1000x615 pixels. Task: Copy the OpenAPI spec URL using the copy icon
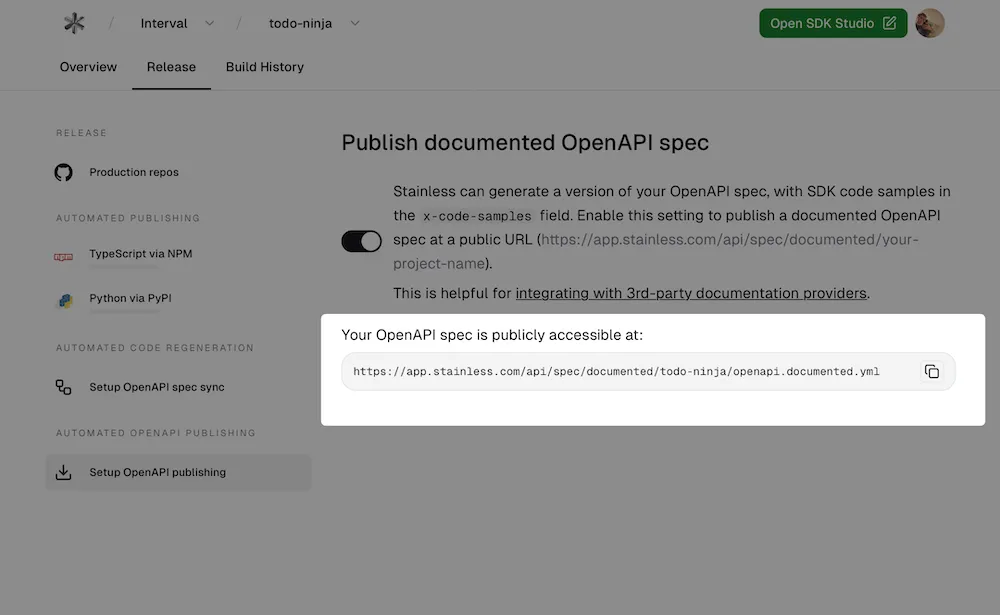[x=932, y=371]
